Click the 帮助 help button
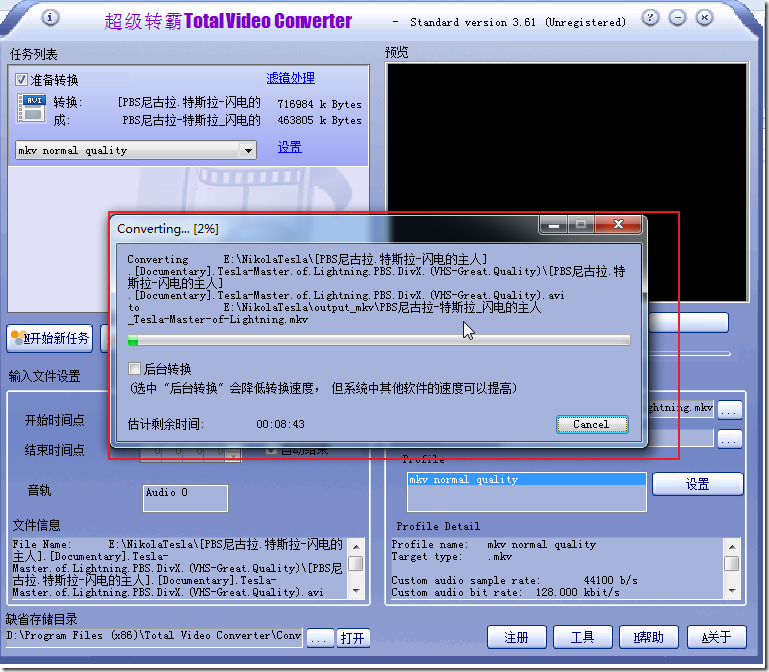Image resolution: width=769 pixels, height=672 pixels. (x=649, y=637)
